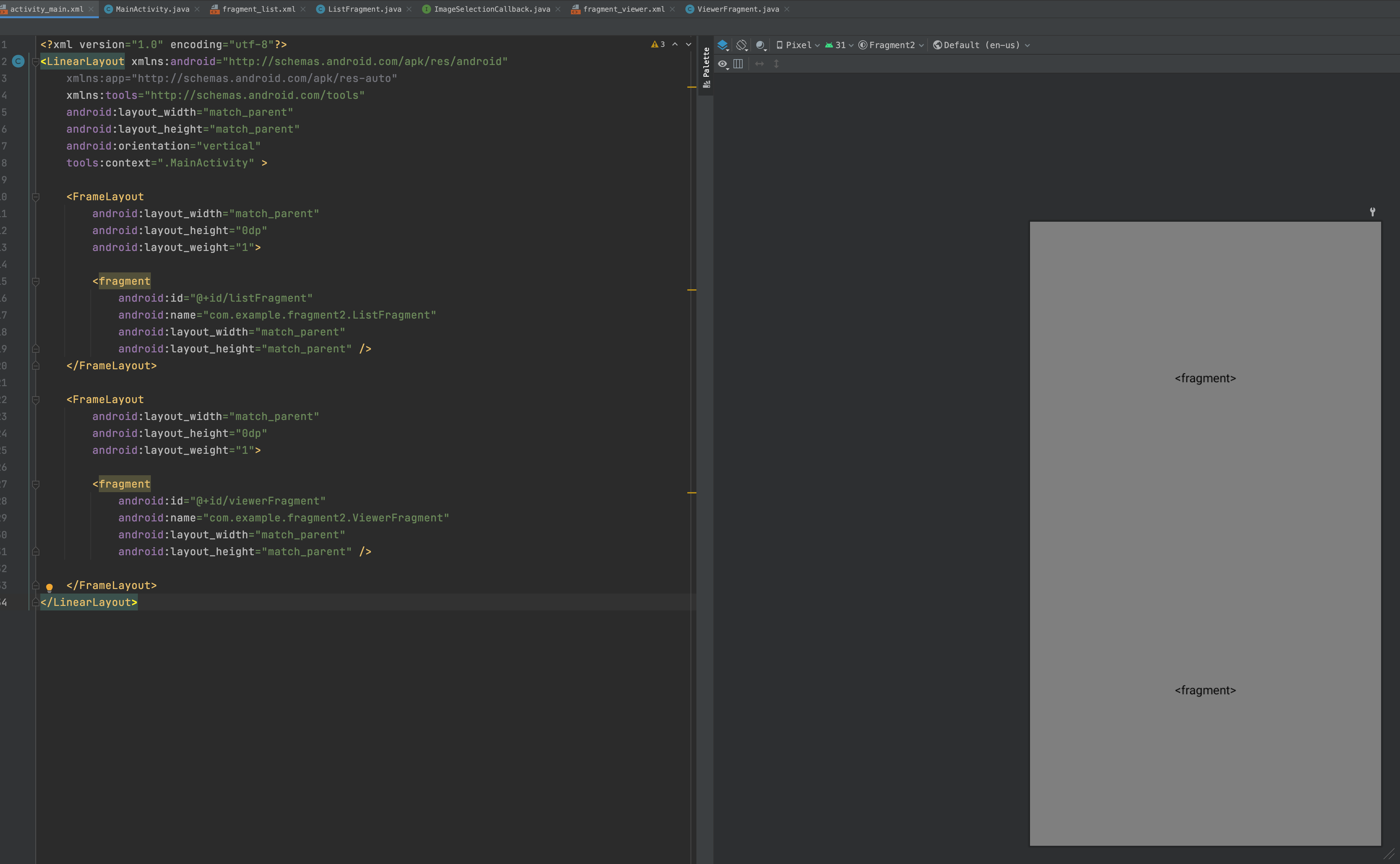This screenshot has height=864, width=1400.
Task: Collapse the first FrameLayout fold marker
Action: (x=35, y=197)
